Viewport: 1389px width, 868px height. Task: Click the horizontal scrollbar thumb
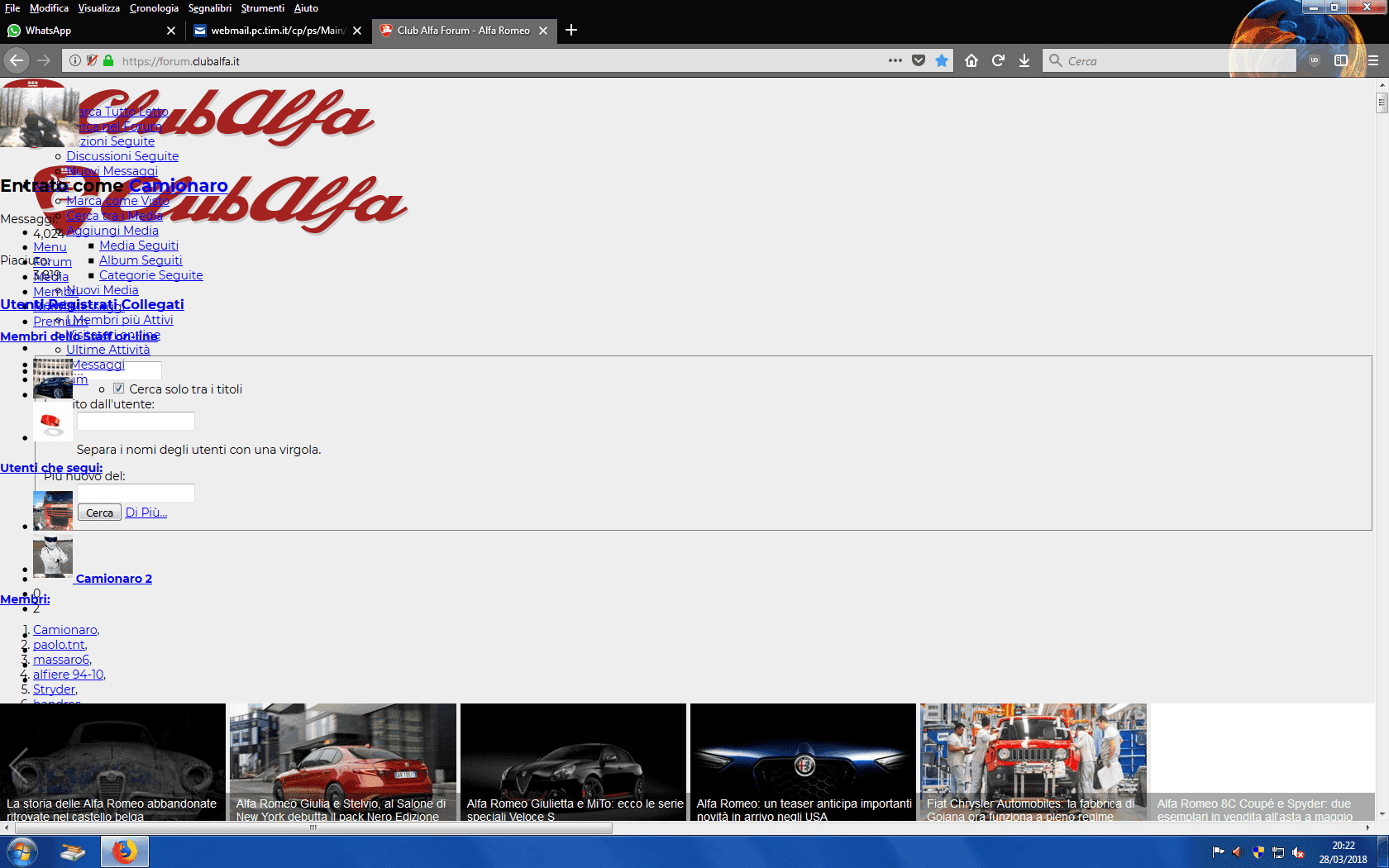pyautogui.click(x=314, y=827)
